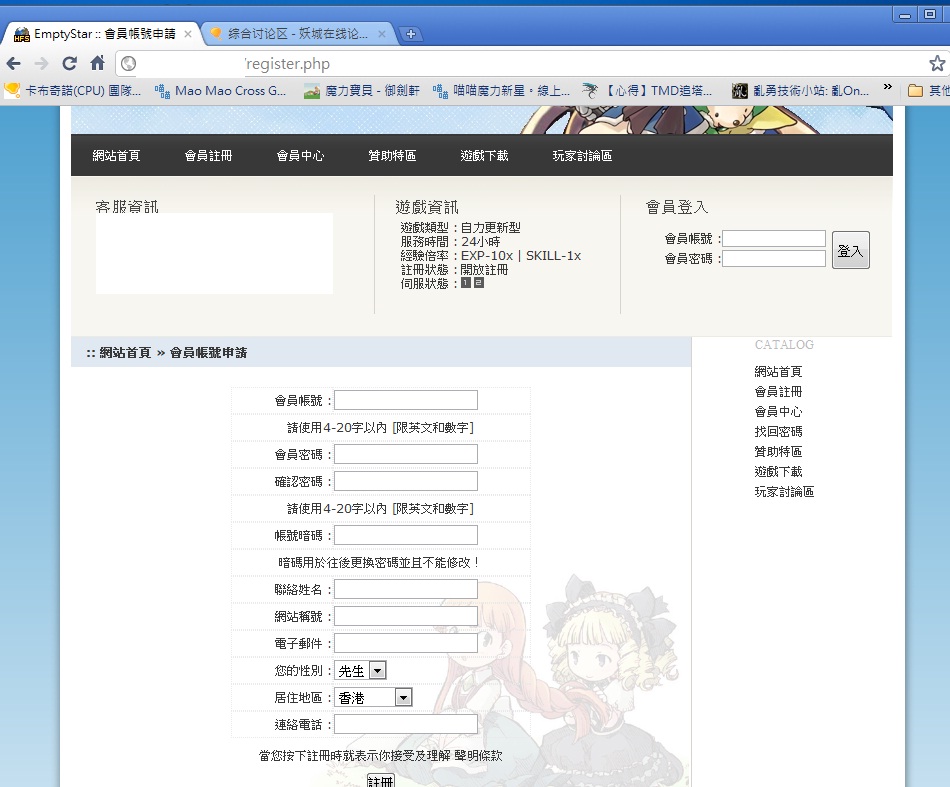
Task: Open a new tab with the plus button
Action: [410, 34]
